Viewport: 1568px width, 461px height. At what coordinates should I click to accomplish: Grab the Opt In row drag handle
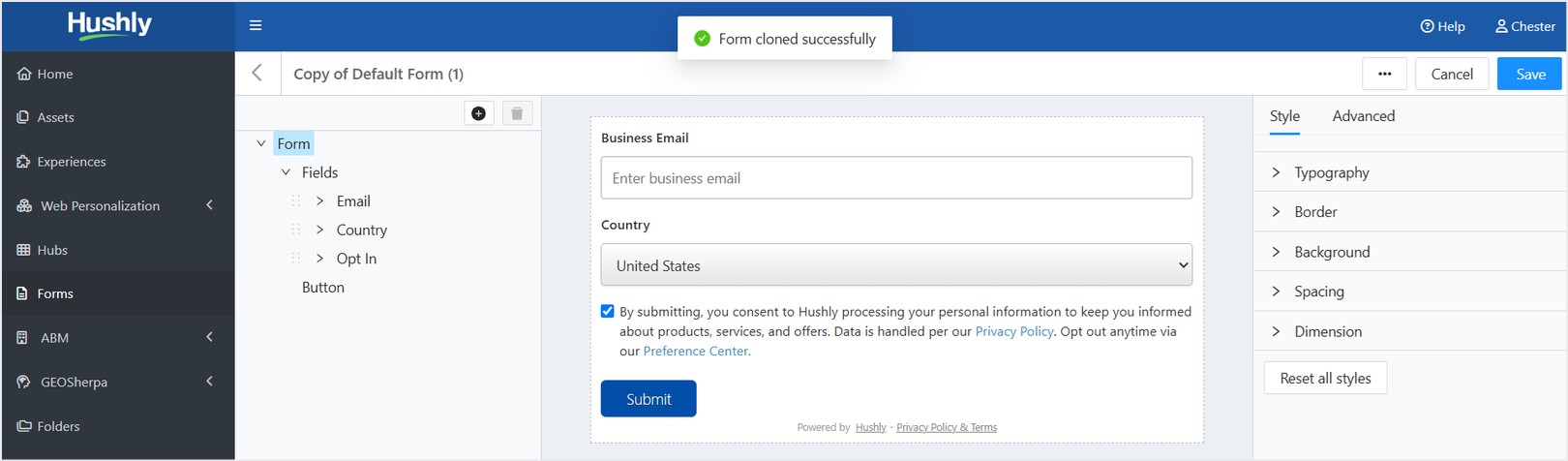click(x=296, y=259)
